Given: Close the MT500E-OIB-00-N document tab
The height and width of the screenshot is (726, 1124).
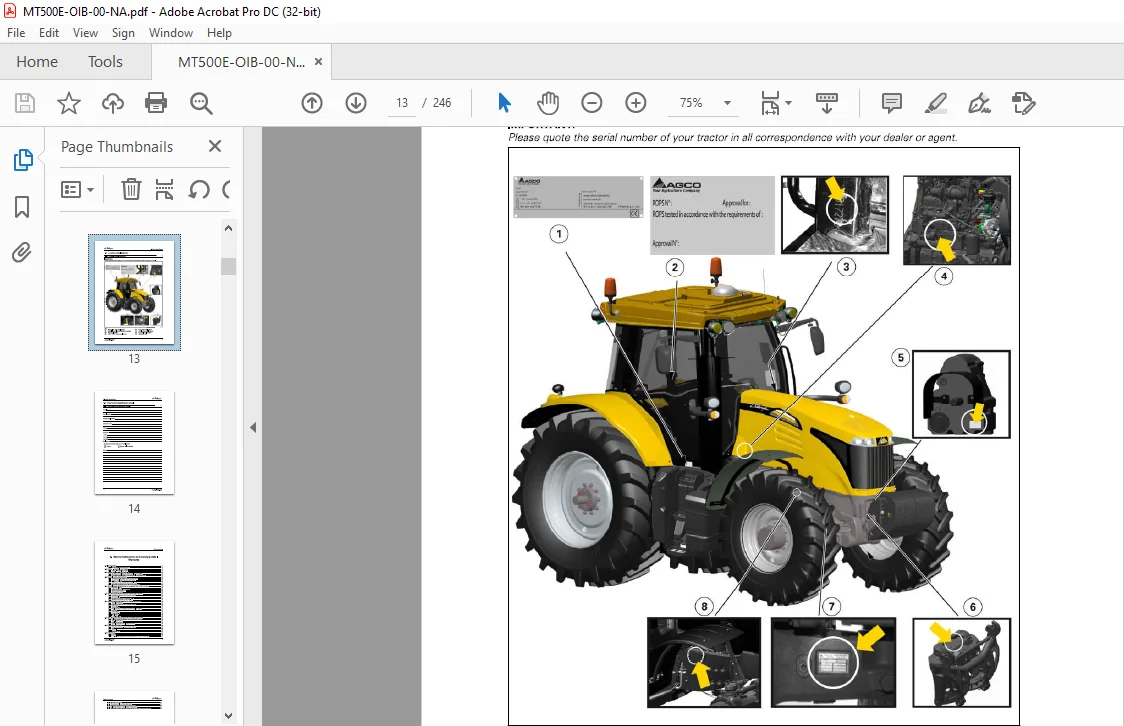Looking at the screenshot, I should (318, 62).
